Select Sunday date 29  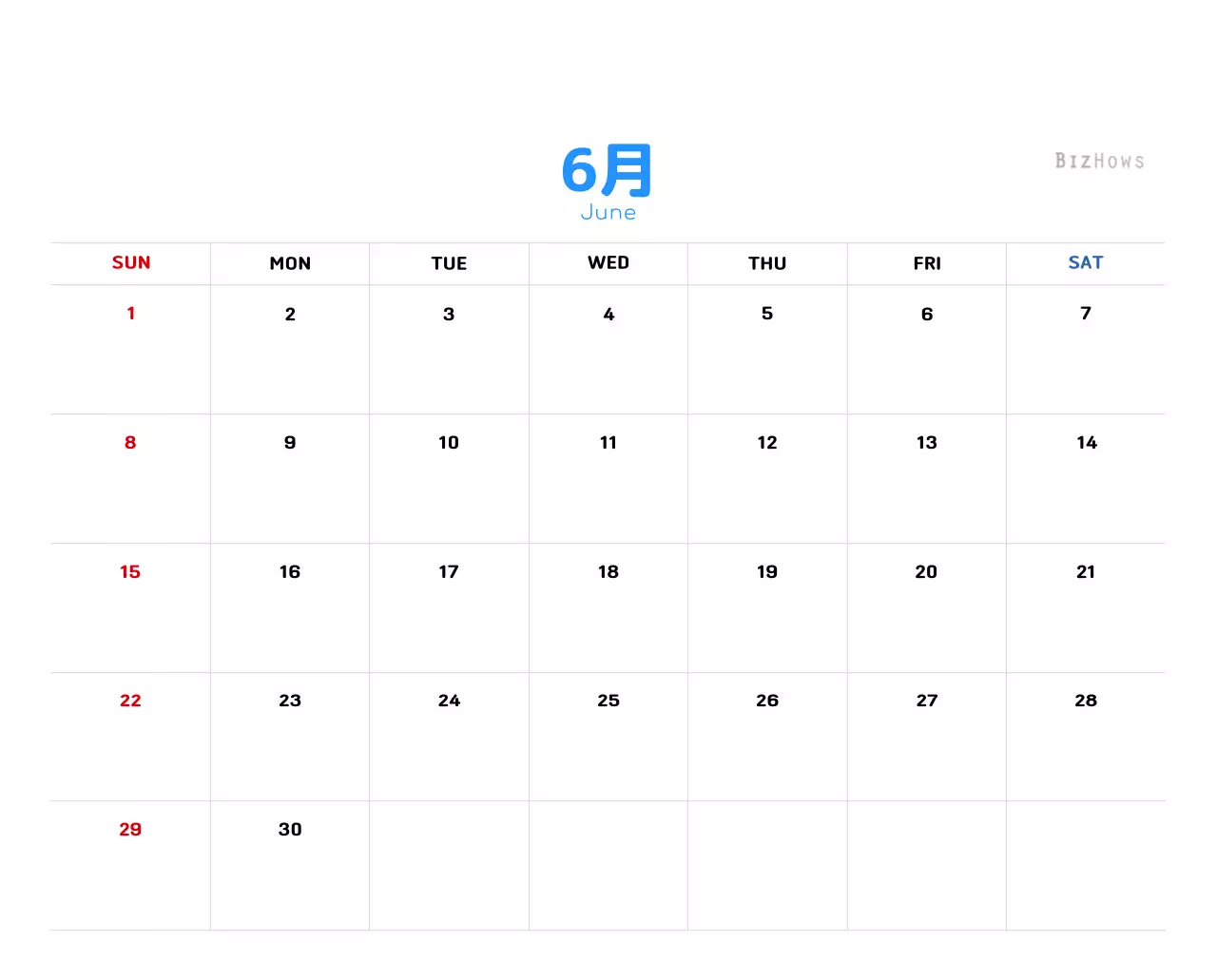tap(130, 830)
